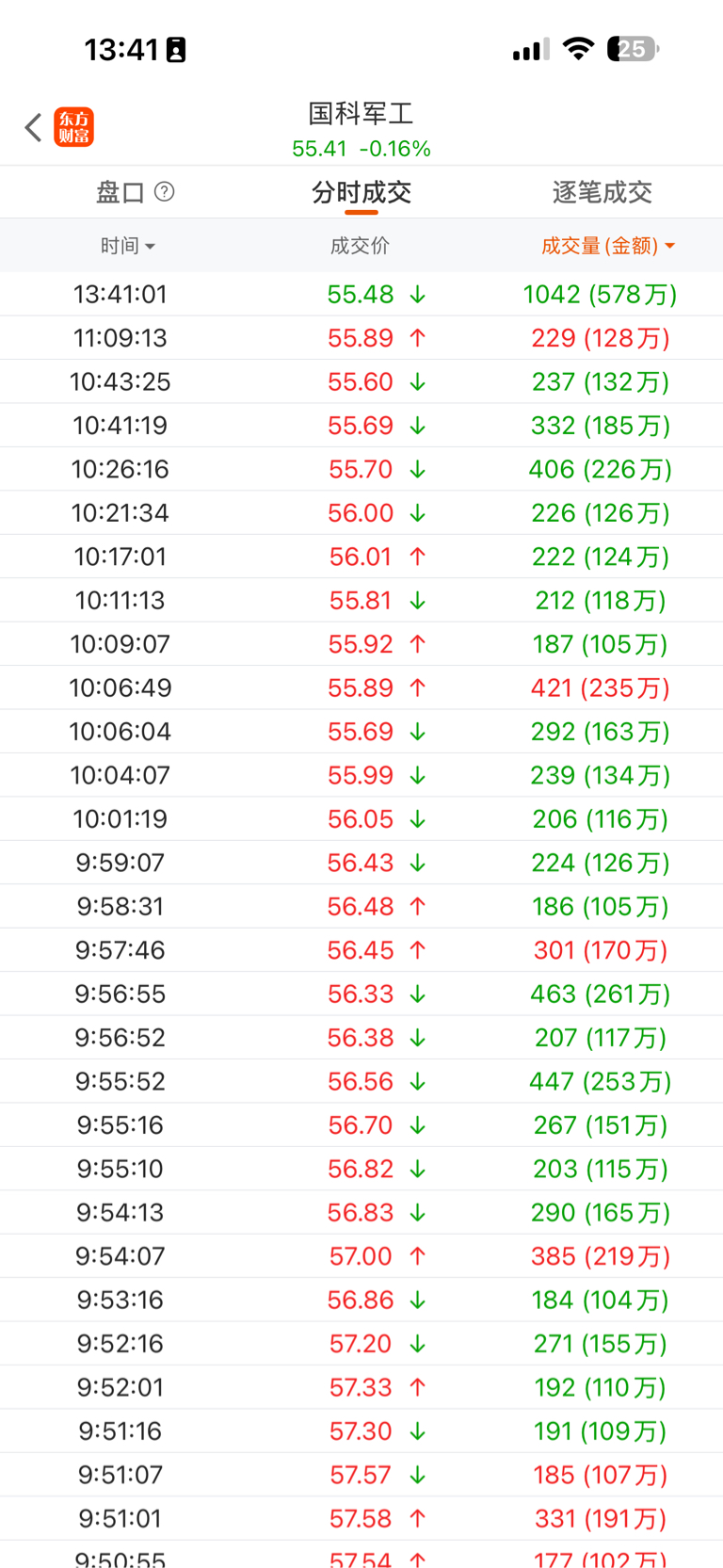Tap the up arrow on the 10:17:01 row
Screen dimensions: 723x1568
418,557
